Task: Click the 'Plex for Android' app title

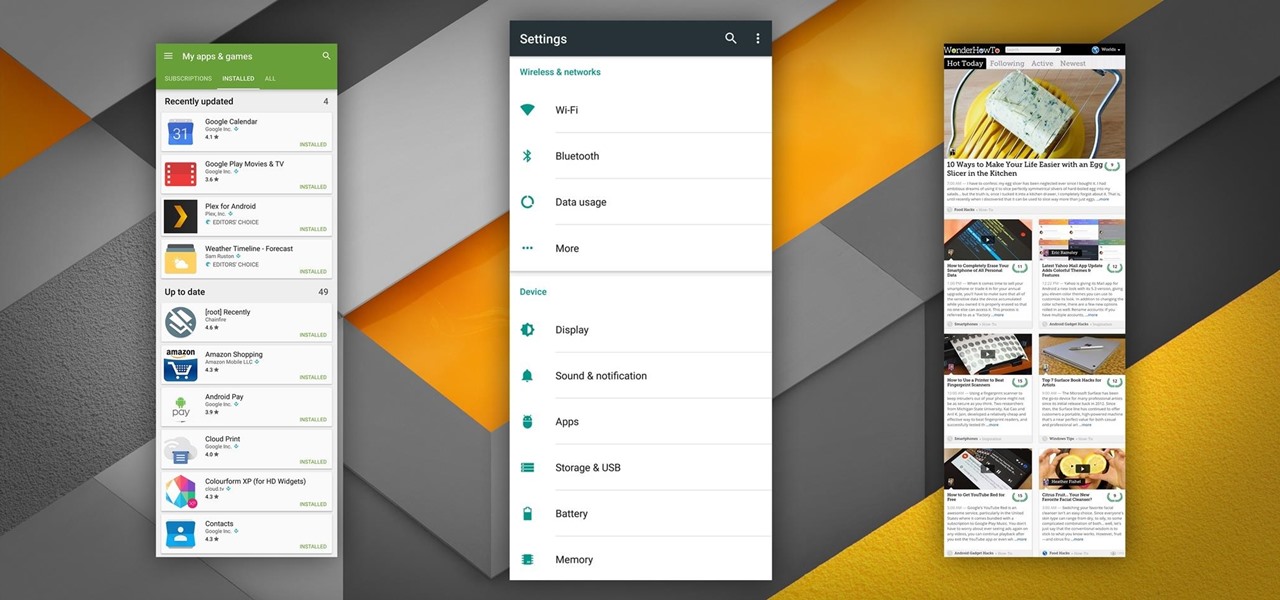Action: pos(230,206)
